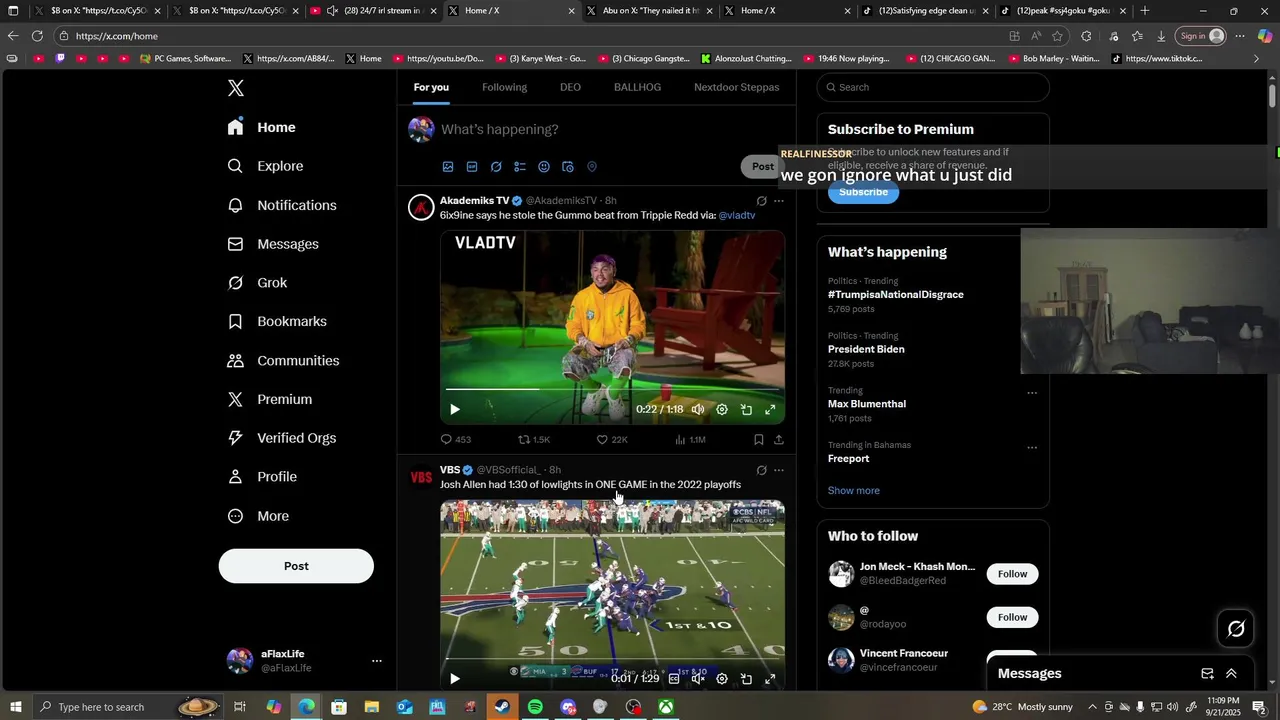View analytics of the Akademiks TV post
Image resolution: width=1280 pixels, height=720 pixels.
tap(690, 440)
